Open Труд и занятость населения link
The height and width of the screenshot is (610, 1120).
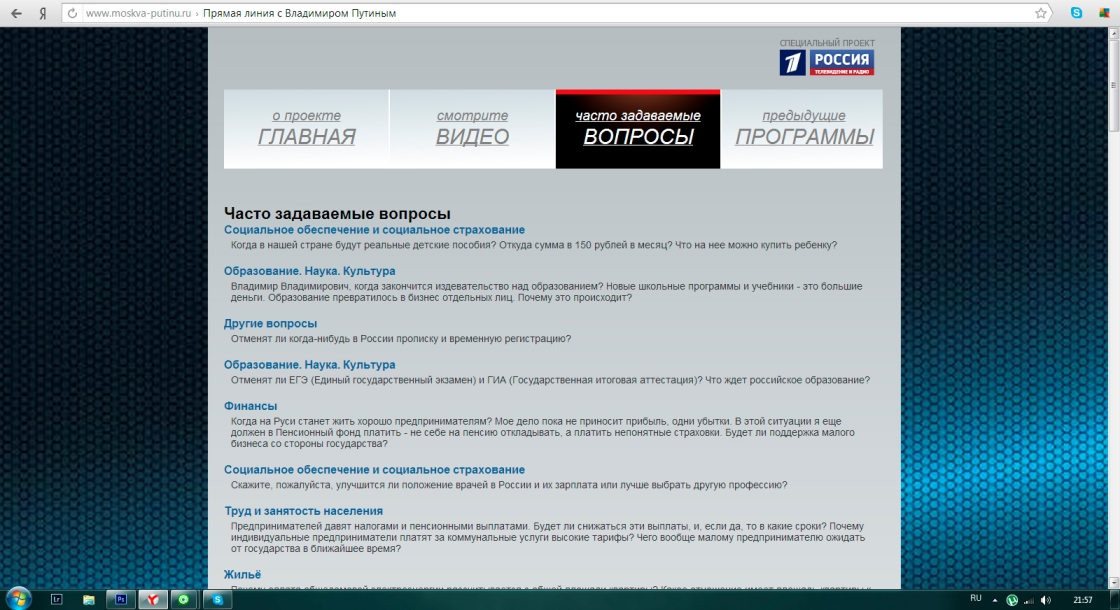(304, 511)
